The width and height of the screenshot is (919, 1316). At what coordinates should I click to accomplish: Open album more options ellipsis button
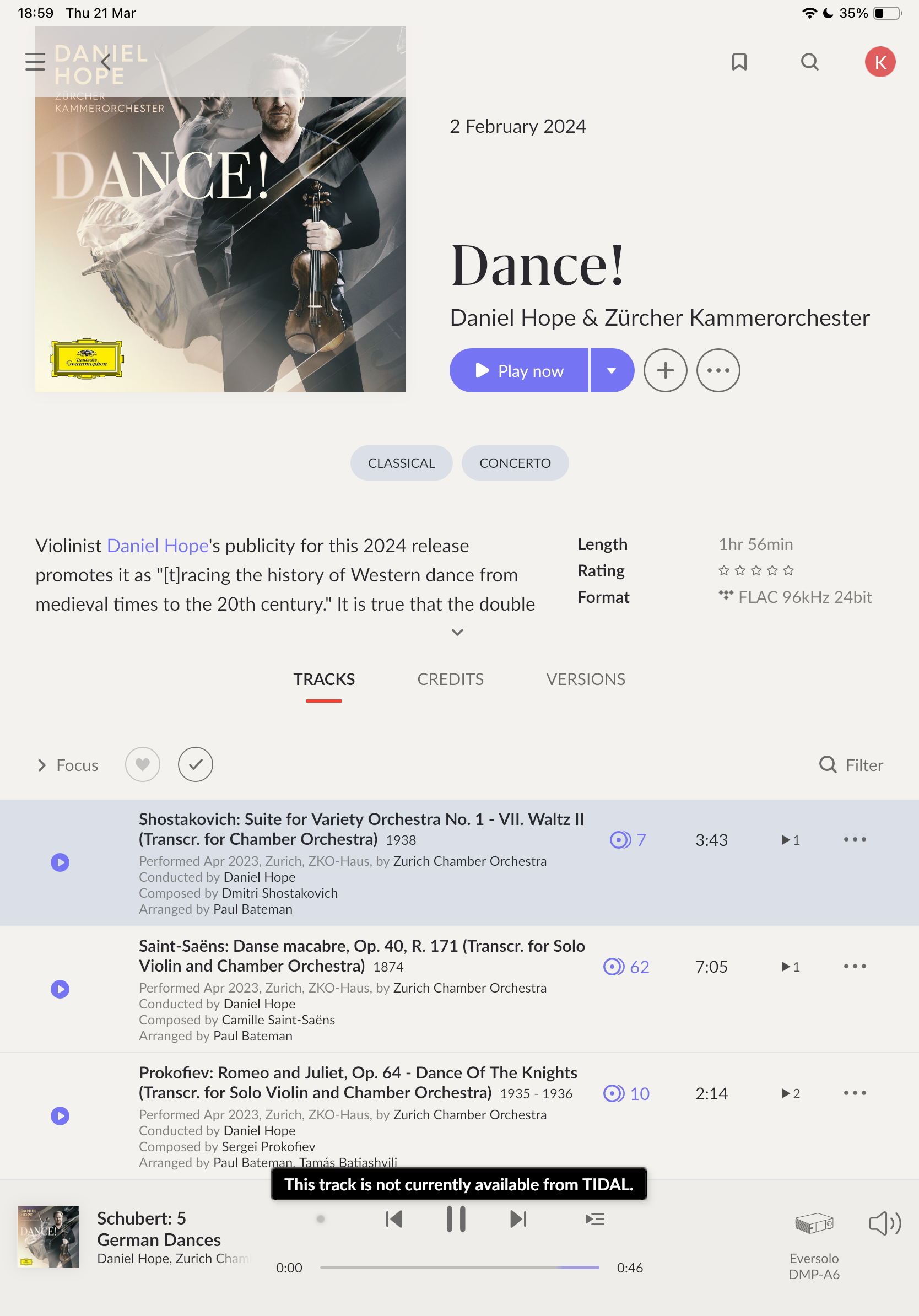pyautogui.click(x=718, y=370)
